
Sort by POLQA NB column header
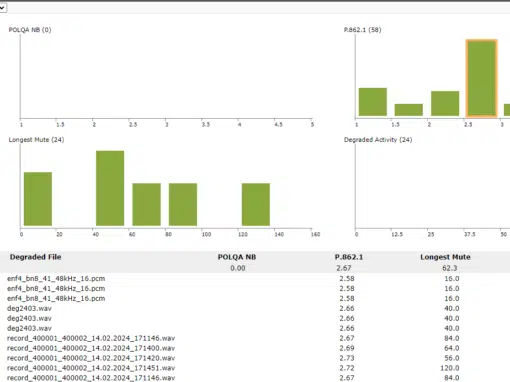coord(237,257)
